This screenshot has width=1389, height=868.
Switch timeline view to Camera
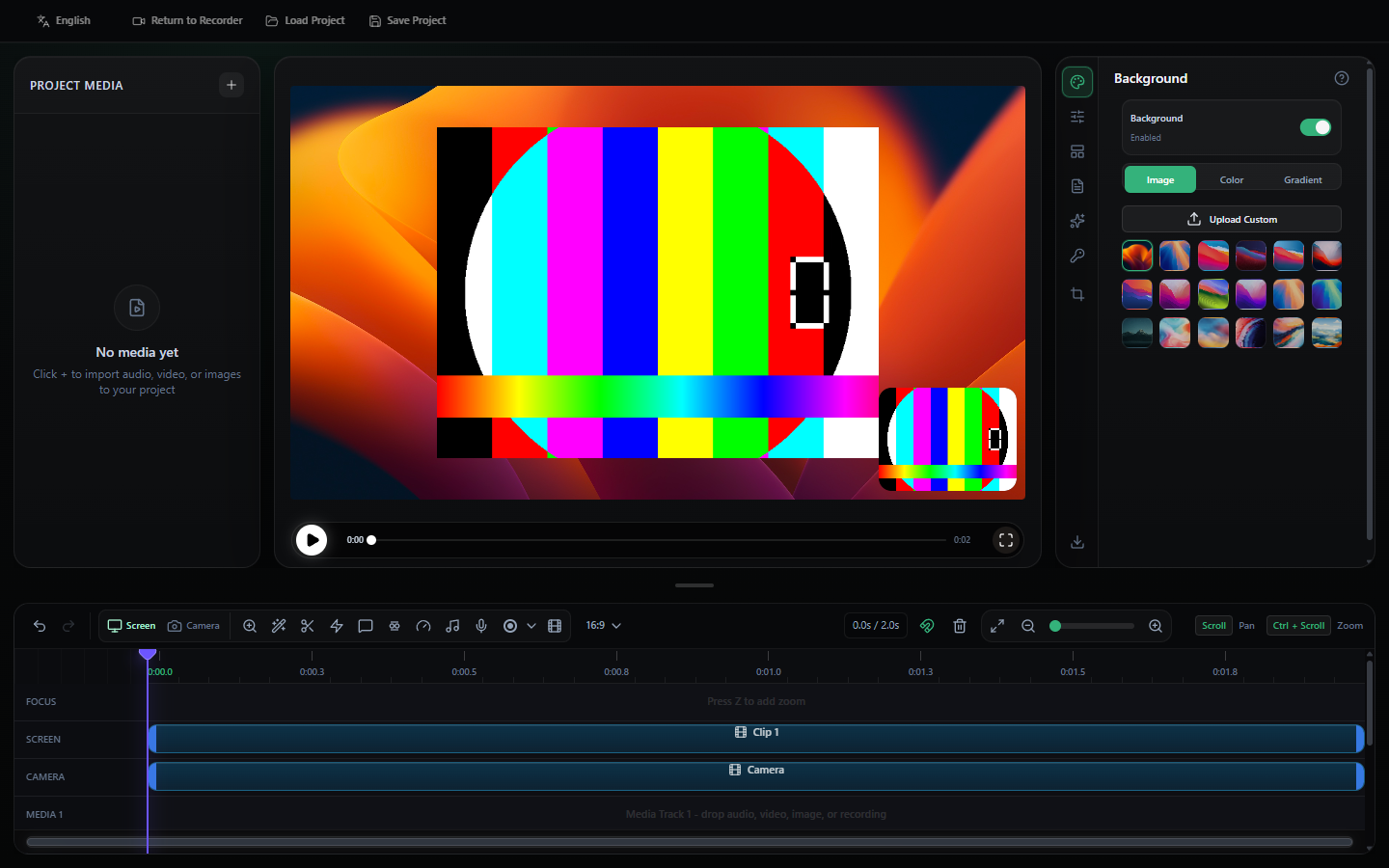(x=194, y=626)
